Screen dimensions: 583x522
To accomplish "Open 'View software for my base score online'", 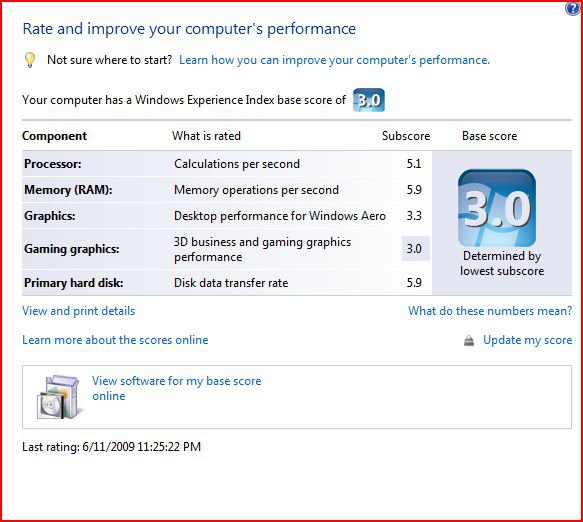I will [177, 388].
